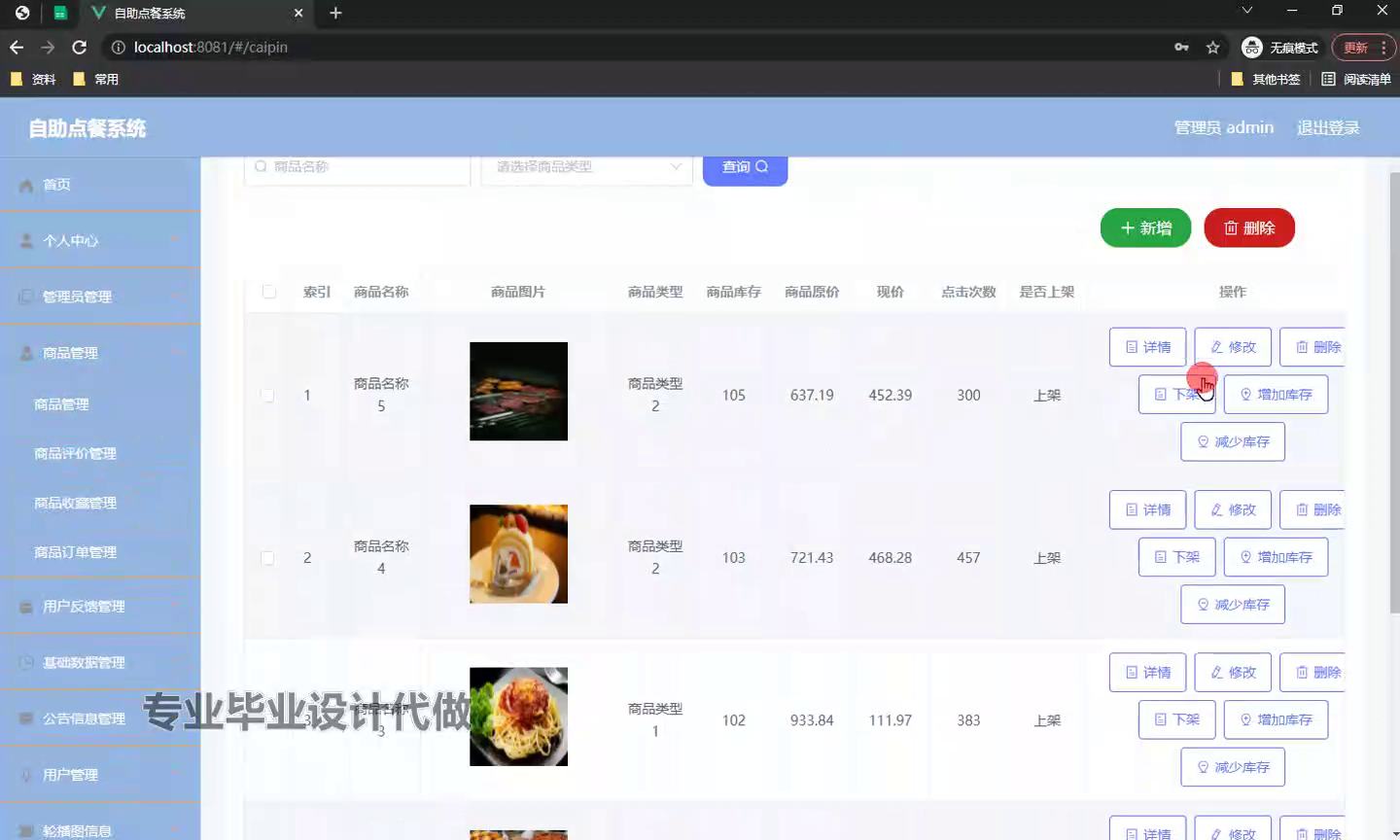This screenshot has height=840, width=1400.
Task: Click the green 新增 button
Action: tap(1145, 228)
